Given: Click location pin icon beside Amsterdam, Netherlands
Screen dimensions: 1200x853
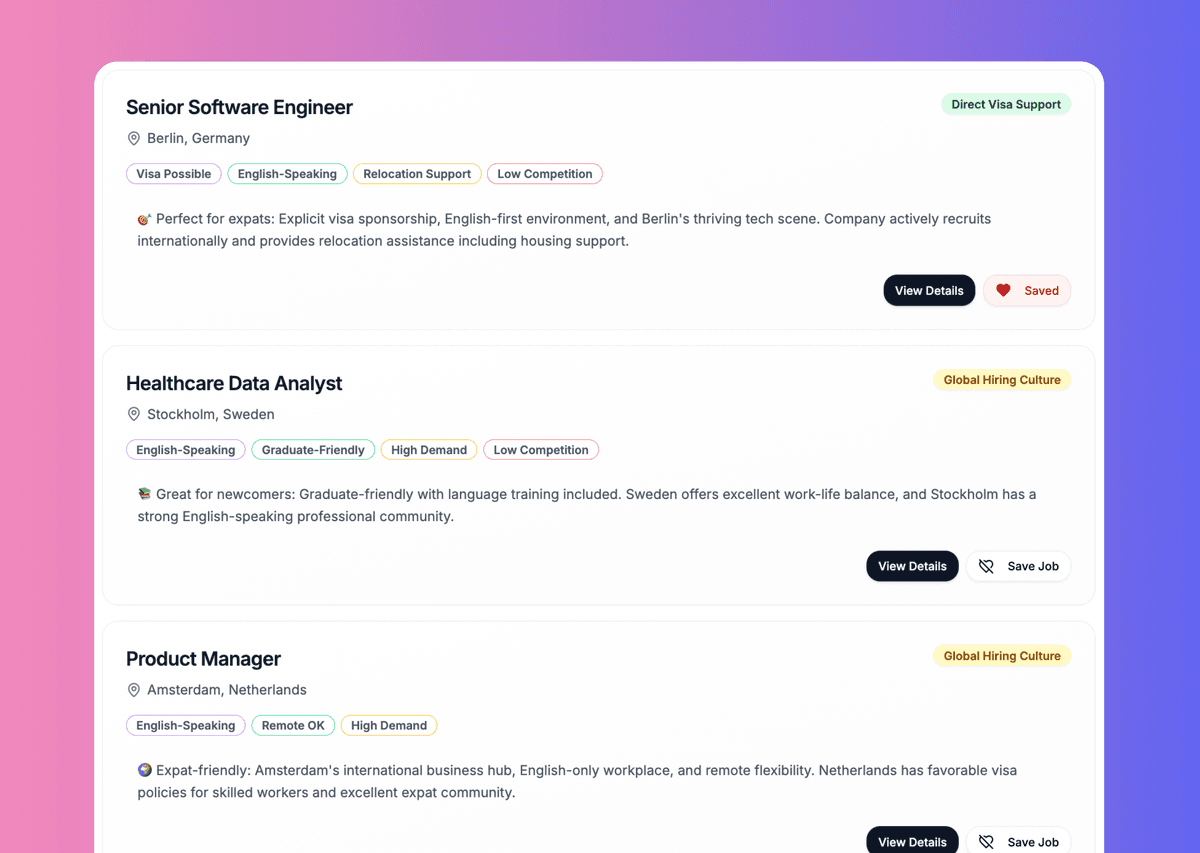Looking at the screenshot, I should pos(134,690).
